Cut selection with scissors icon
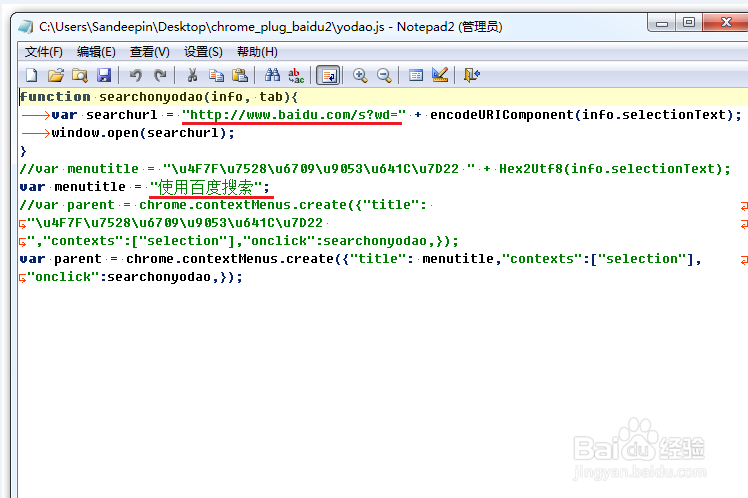 click(192, 75)
